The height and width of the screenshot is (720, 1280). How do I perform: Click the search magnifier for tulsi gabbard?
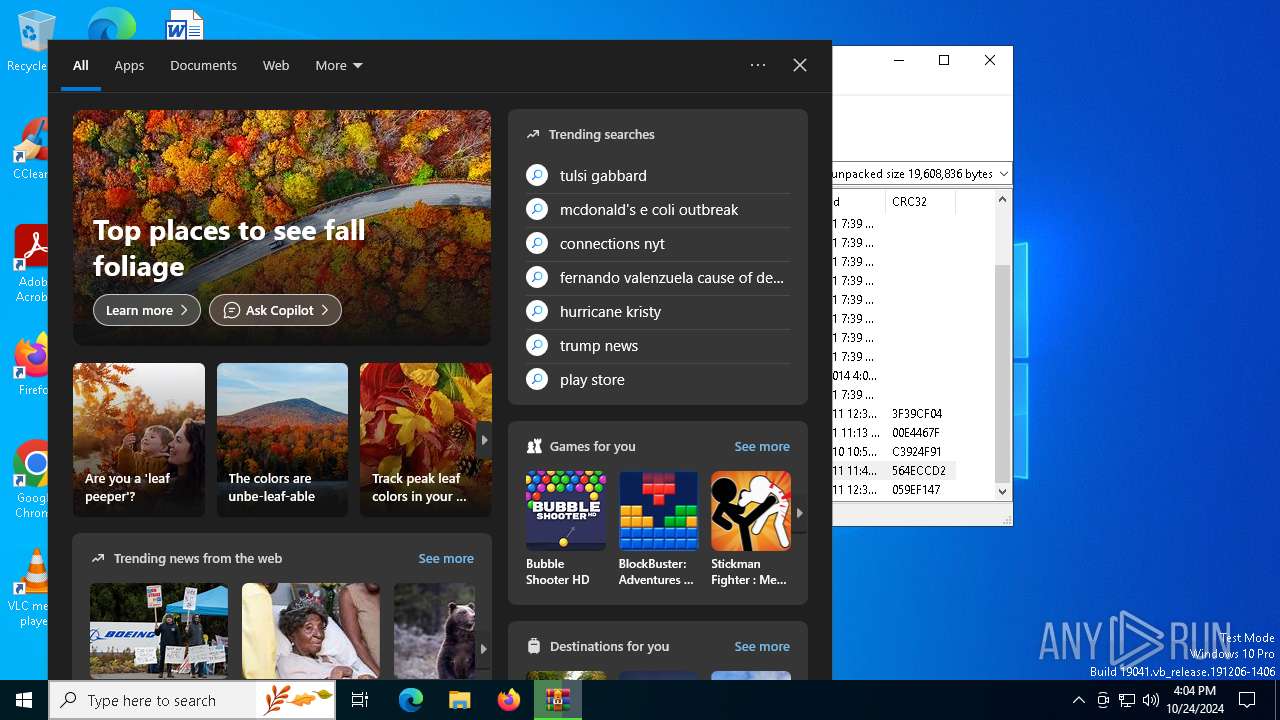point(537,175)
